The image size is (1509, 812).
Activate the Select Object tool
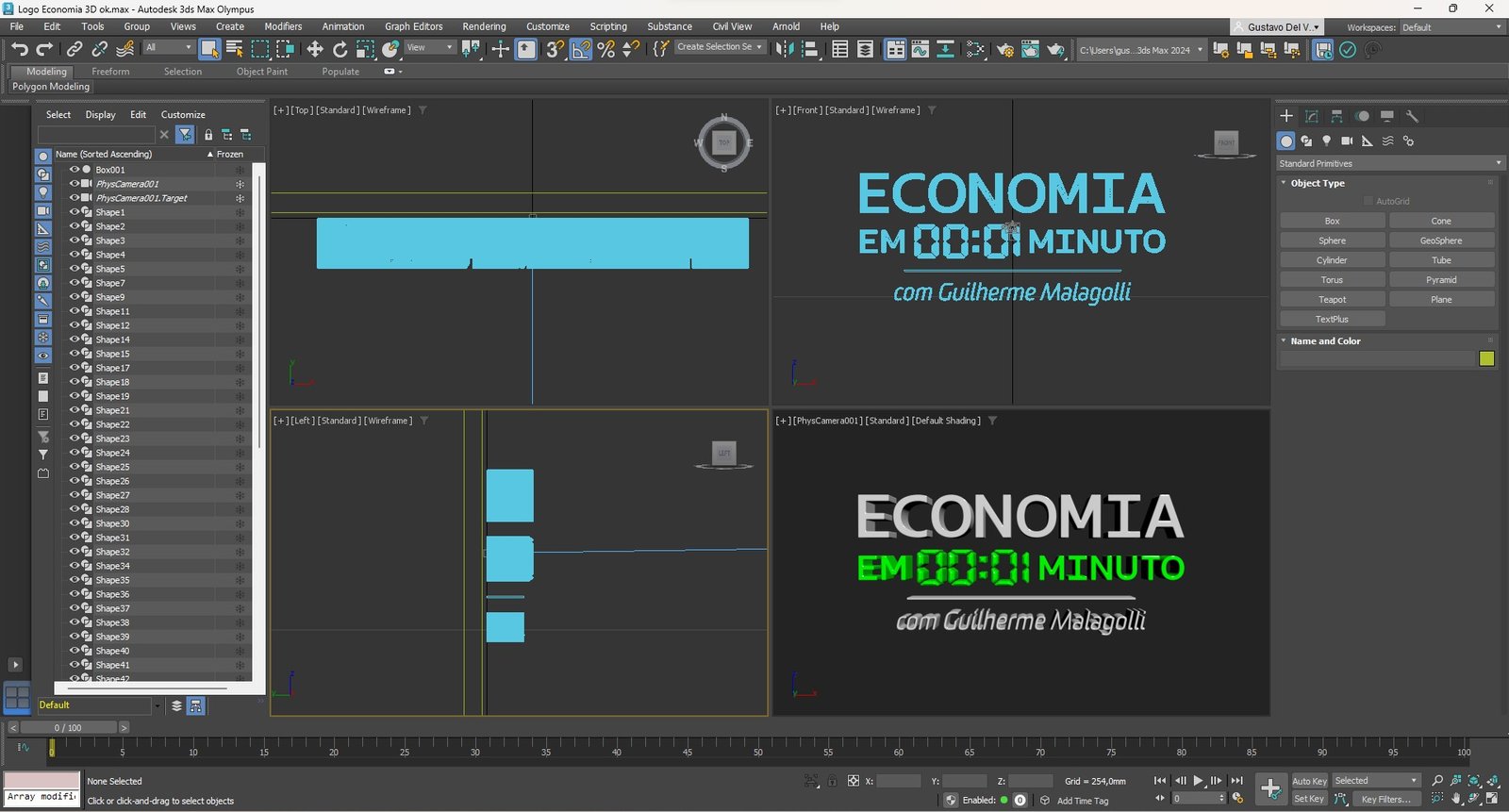point(209,49)
